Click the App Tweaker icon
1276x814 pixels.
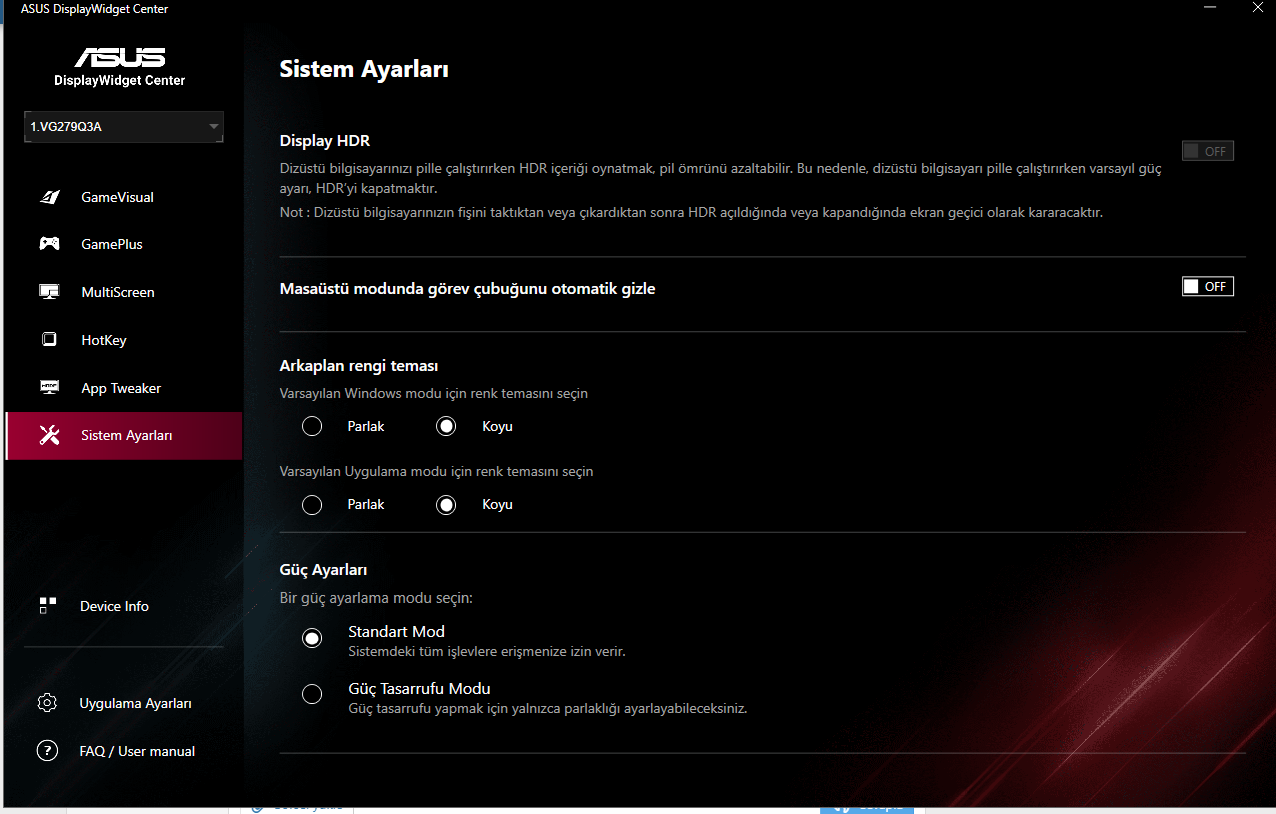click(49, 388)
